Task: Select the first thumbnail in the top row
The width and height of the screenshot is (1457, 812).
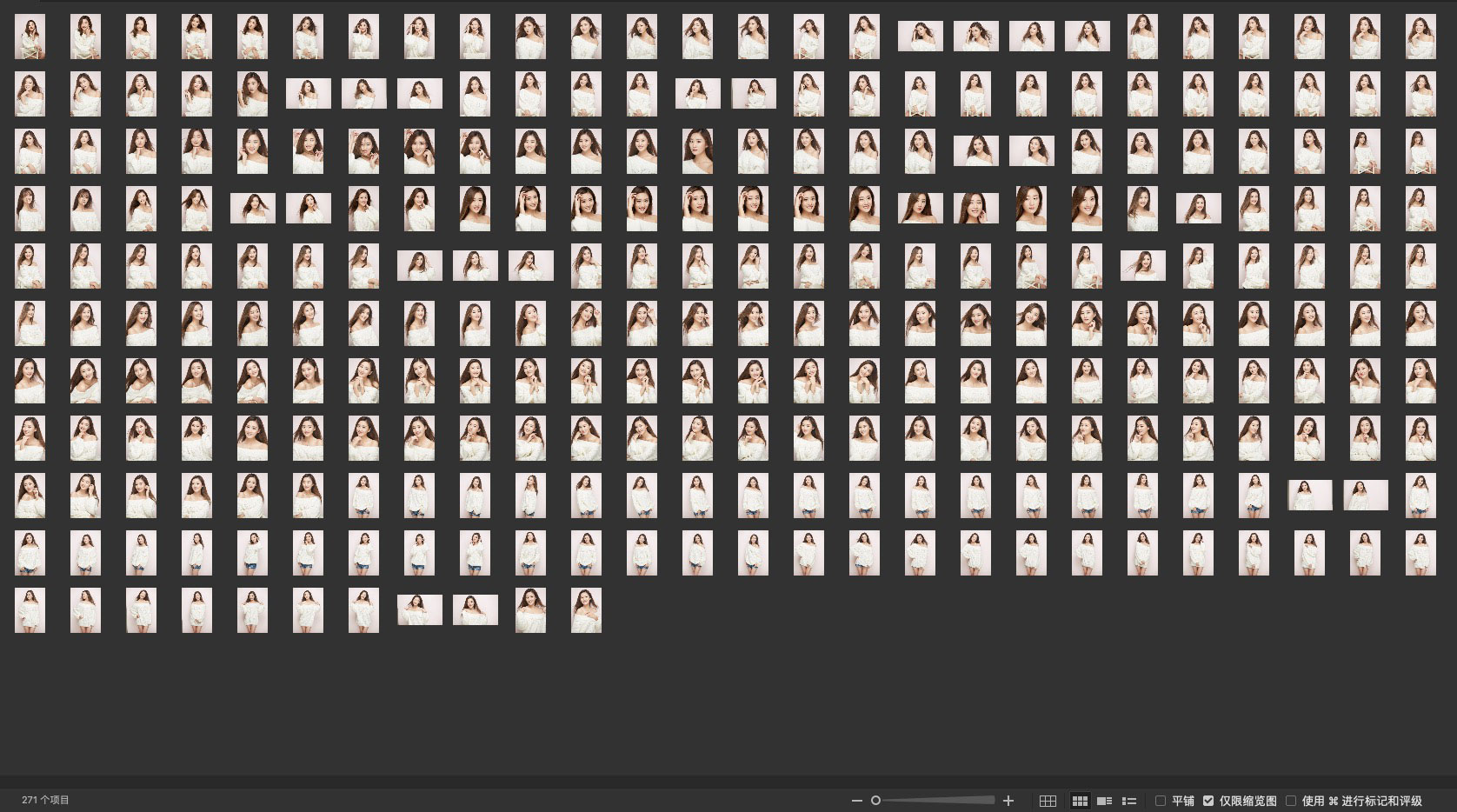Action: coord(30,37)
